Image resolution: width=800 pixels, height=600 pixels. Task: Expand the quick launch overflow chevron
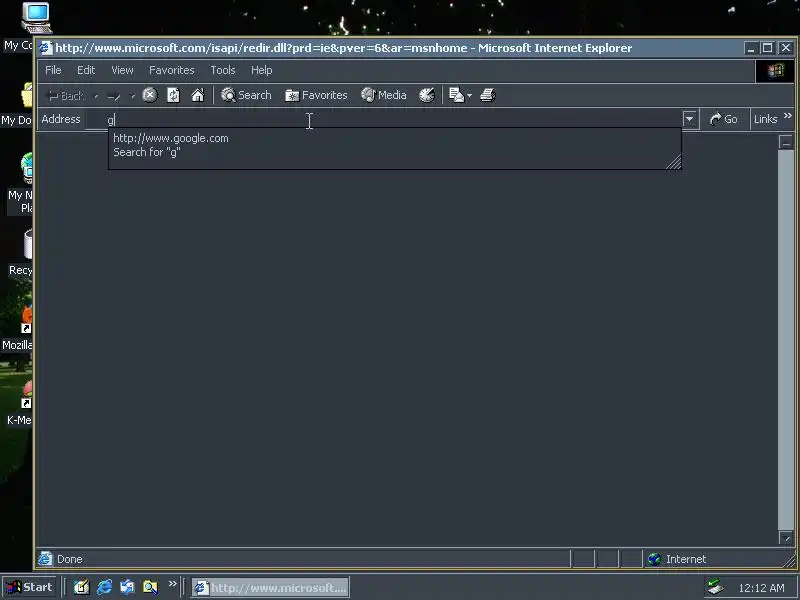point(172,583)
